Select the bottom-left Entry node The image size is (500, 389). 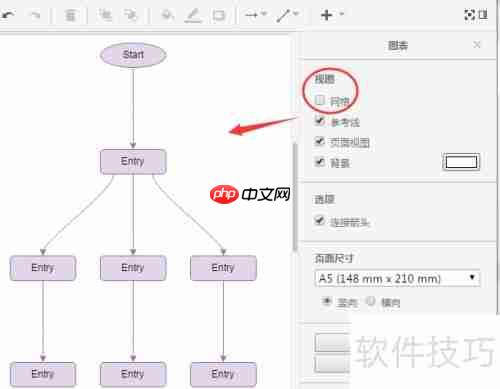point(43,374)
